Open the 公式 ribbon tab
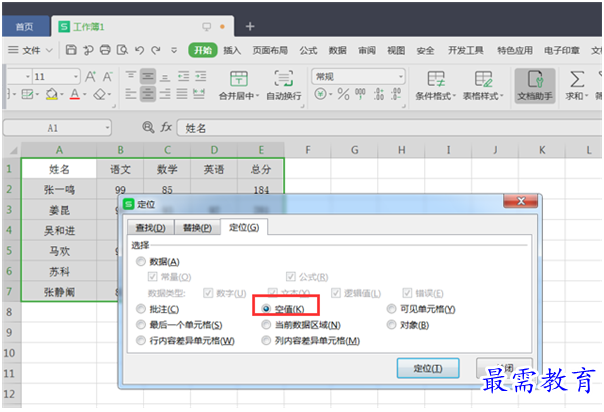This screenshot has width=604, height=412. coord(308,50)
